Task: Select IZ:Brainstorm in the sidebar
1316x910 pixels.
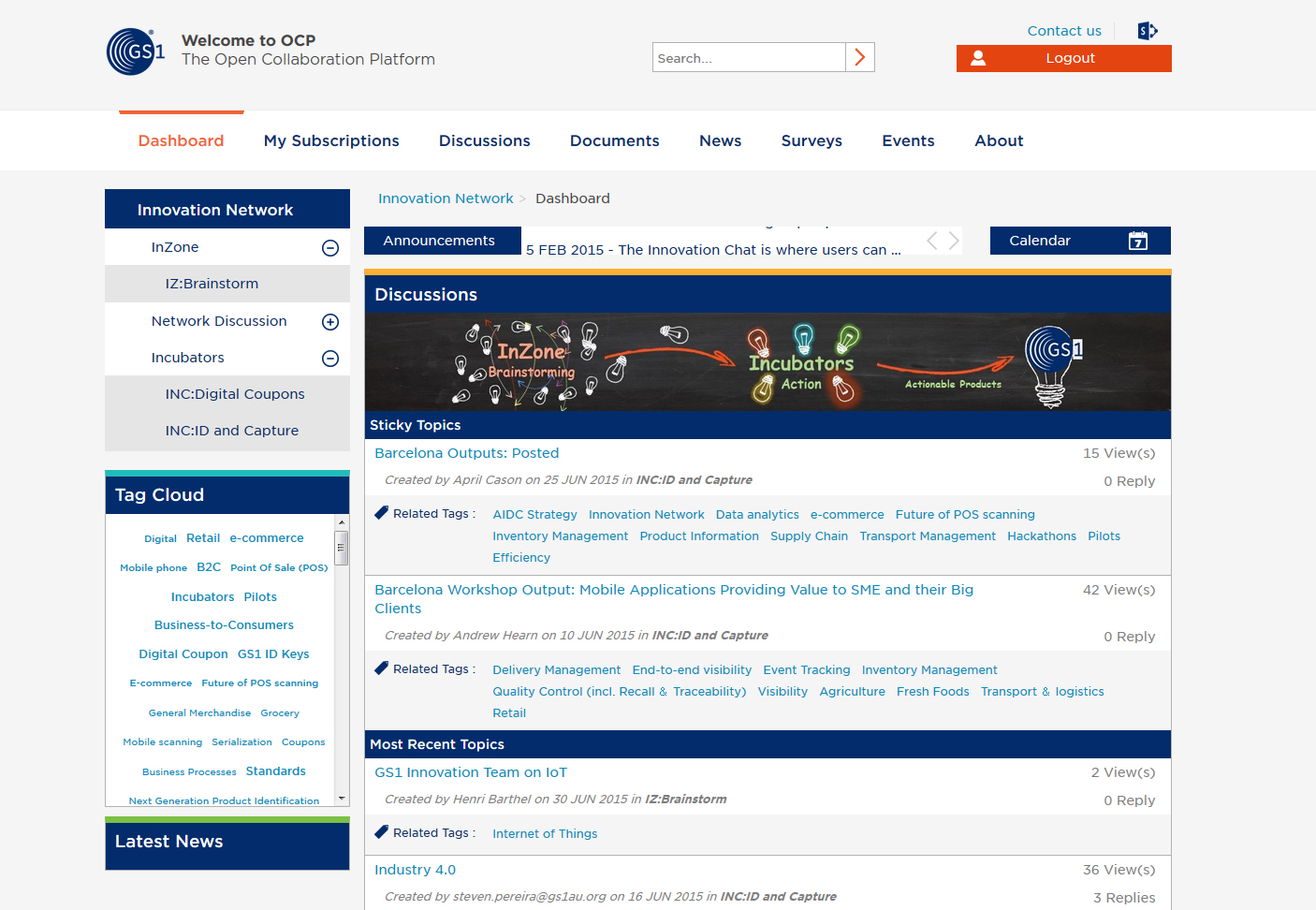Action: click(212, 284)
